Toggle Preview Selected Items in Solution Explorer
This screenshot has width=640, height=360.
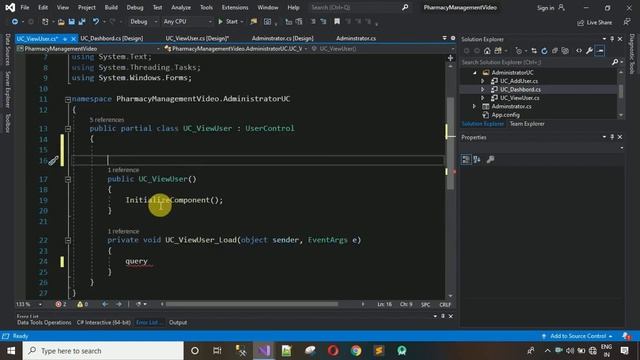[600, 51]
